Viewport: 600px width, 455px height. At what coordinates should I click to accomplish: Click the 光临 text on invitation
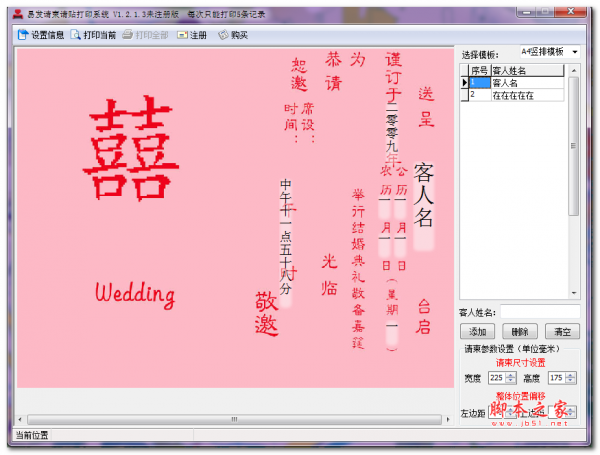329,275
